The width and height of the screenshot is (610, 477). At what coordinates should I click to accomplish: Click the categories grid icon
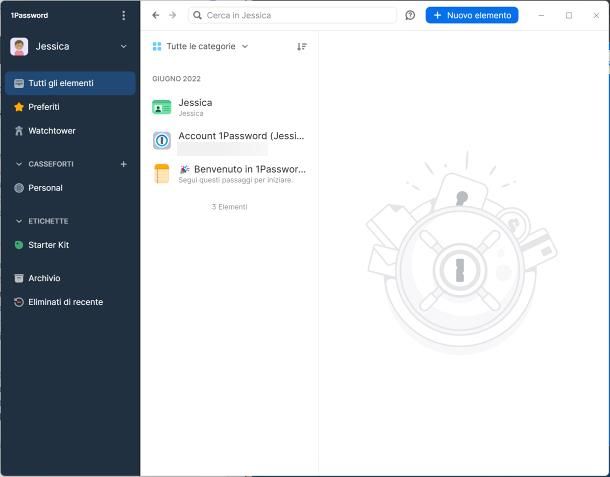[x=157, y=46]
